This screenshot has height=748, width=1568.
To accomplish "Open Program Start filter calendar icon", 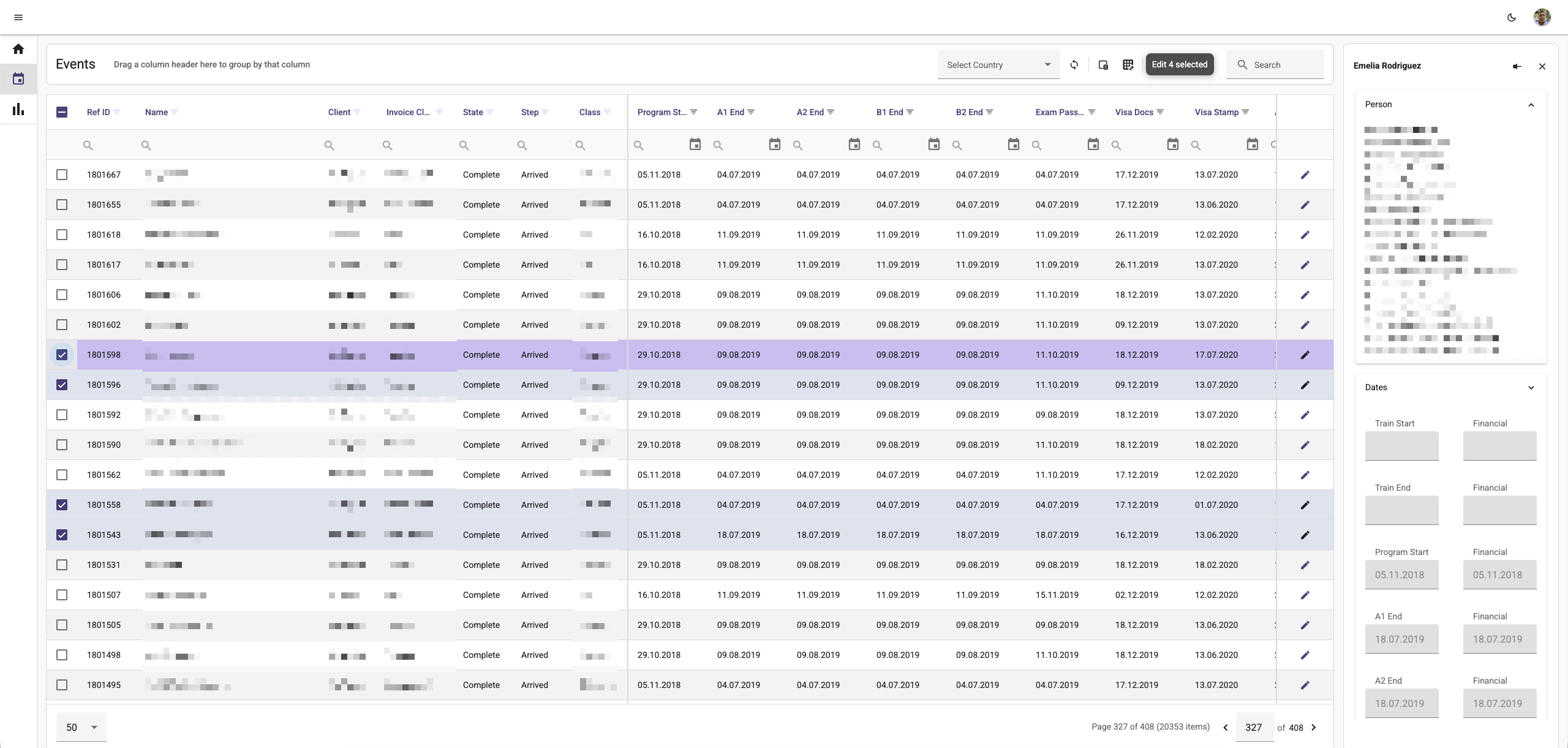I will point(695,145).
